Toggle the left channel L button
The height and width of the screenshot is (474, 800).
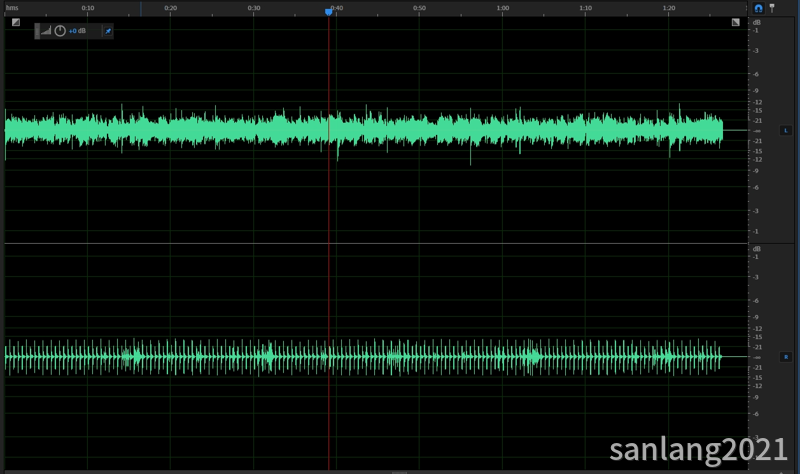tap(786, 131)
